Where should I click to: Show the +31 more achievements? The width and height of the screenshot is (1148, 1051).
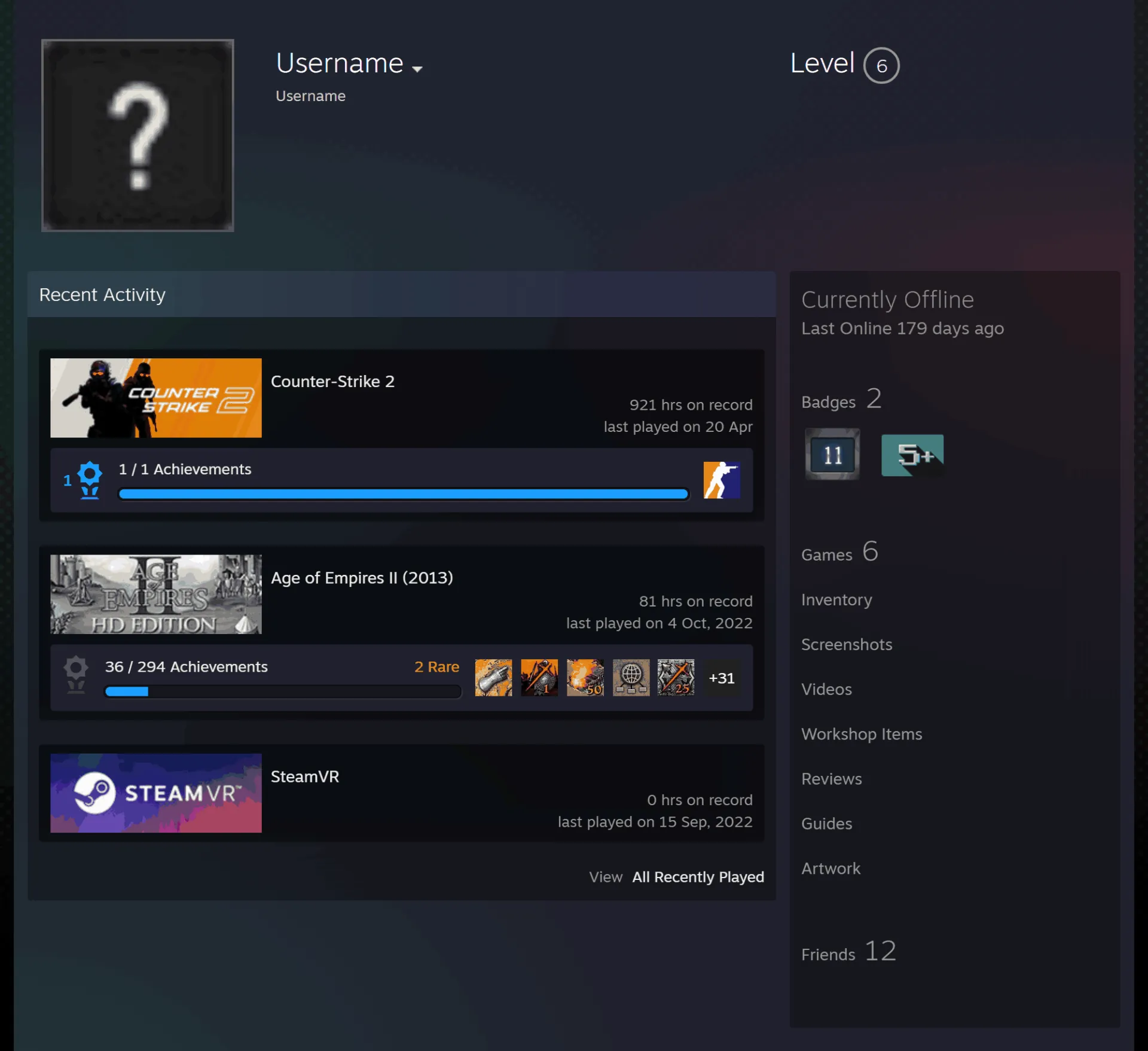click(x=722, y=678)
